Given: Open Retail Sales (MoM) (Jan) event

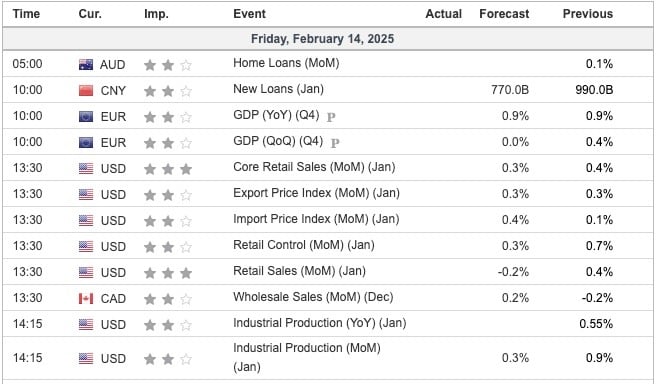Looking at the screenshot, I should coord(299,271).
